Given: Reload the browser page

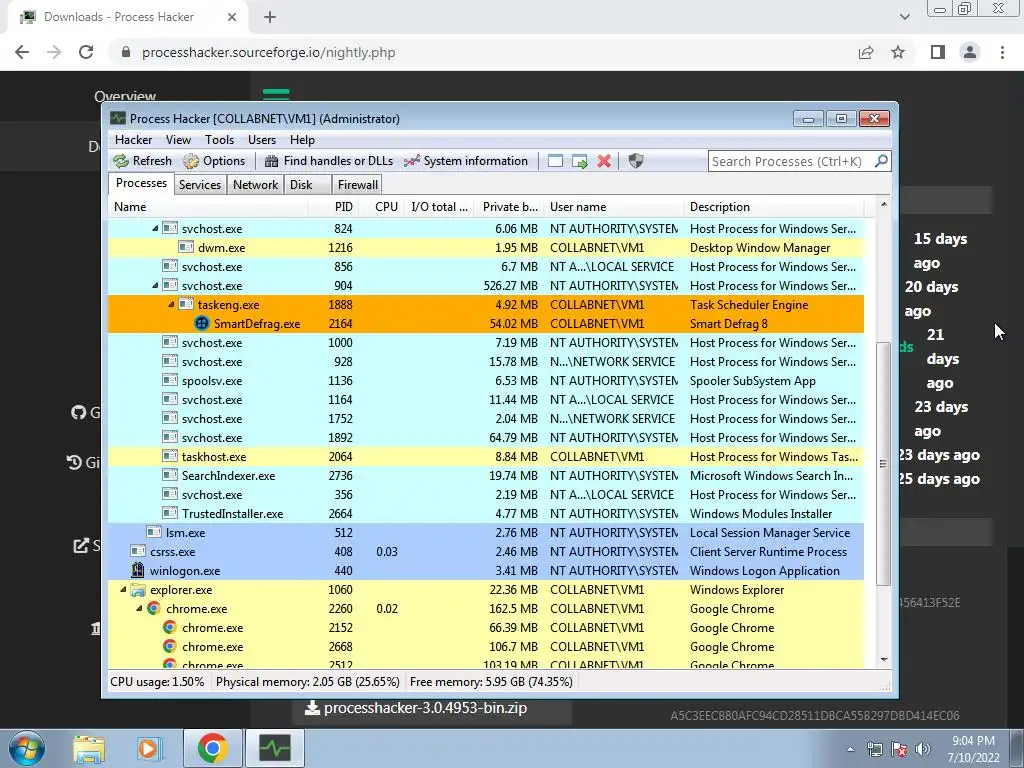Looking at the screenshot, I should pos(86,52).
